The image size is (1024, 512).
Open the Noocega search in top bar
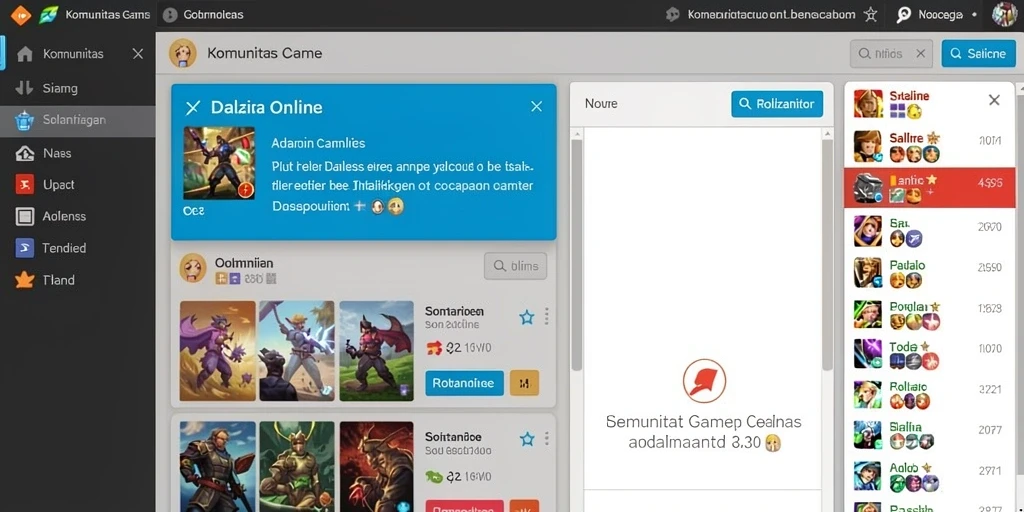coord(936,14)
